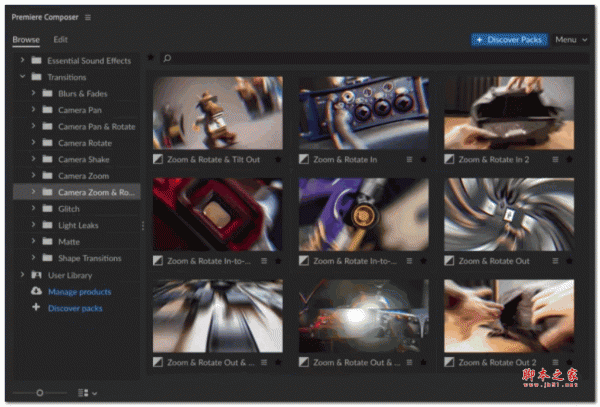Select the Zoom & Rotate Out swirl thumbnail
600x407 pixels.
pyautogui.click(x=509, y=214)
